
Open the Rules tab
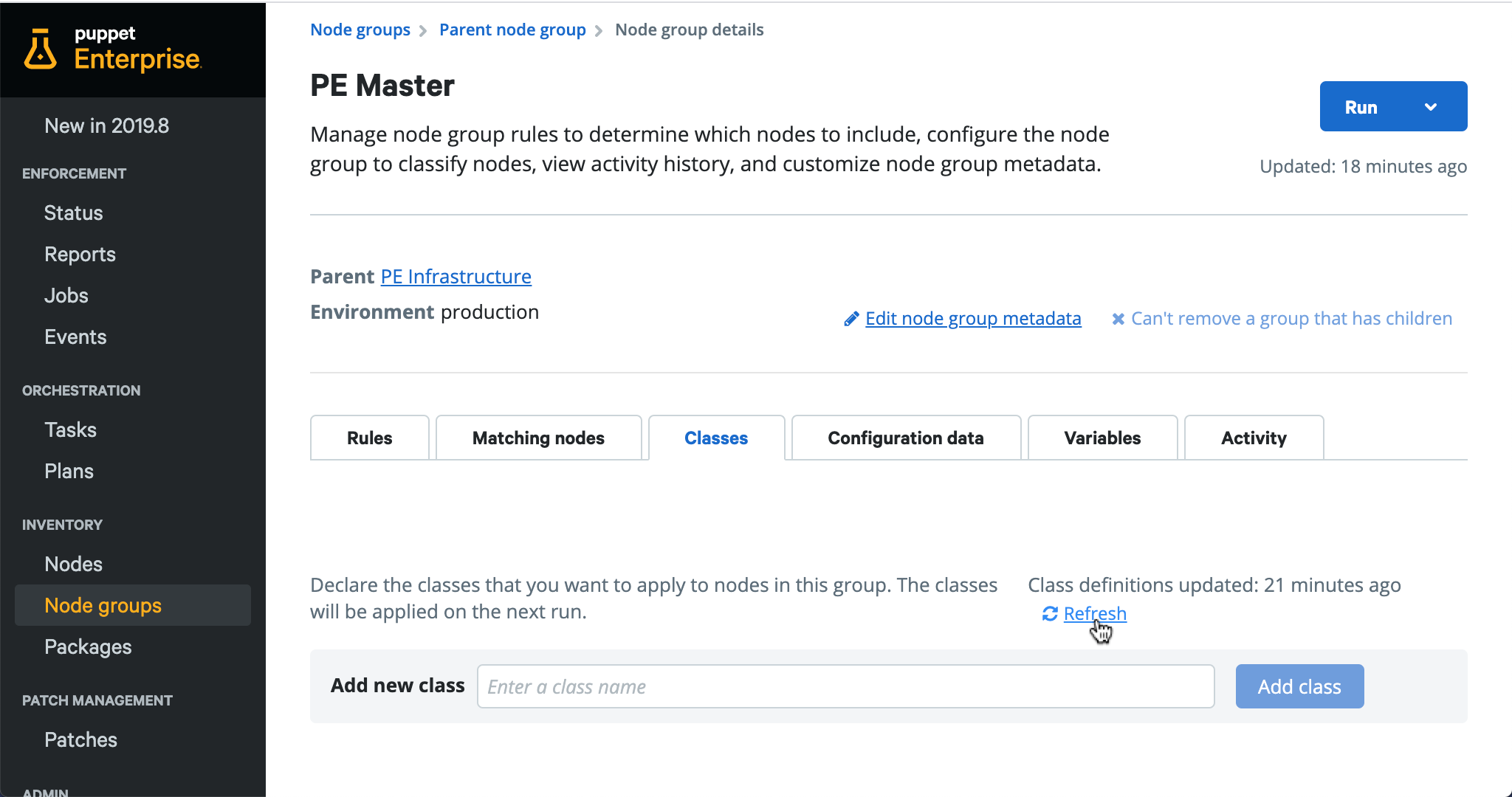pyautogui.click(x=370, y=438)
